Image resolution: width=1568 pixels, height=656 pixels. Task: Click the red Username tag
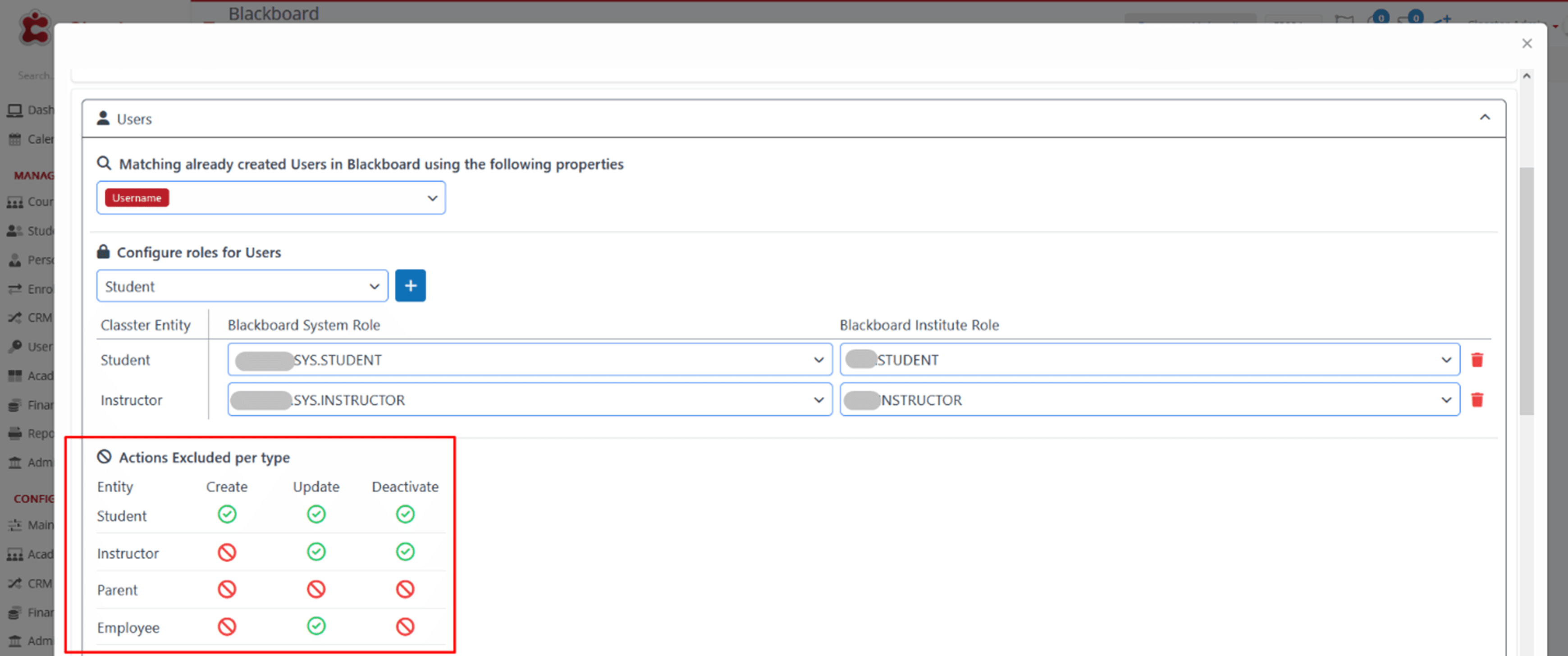137,198
